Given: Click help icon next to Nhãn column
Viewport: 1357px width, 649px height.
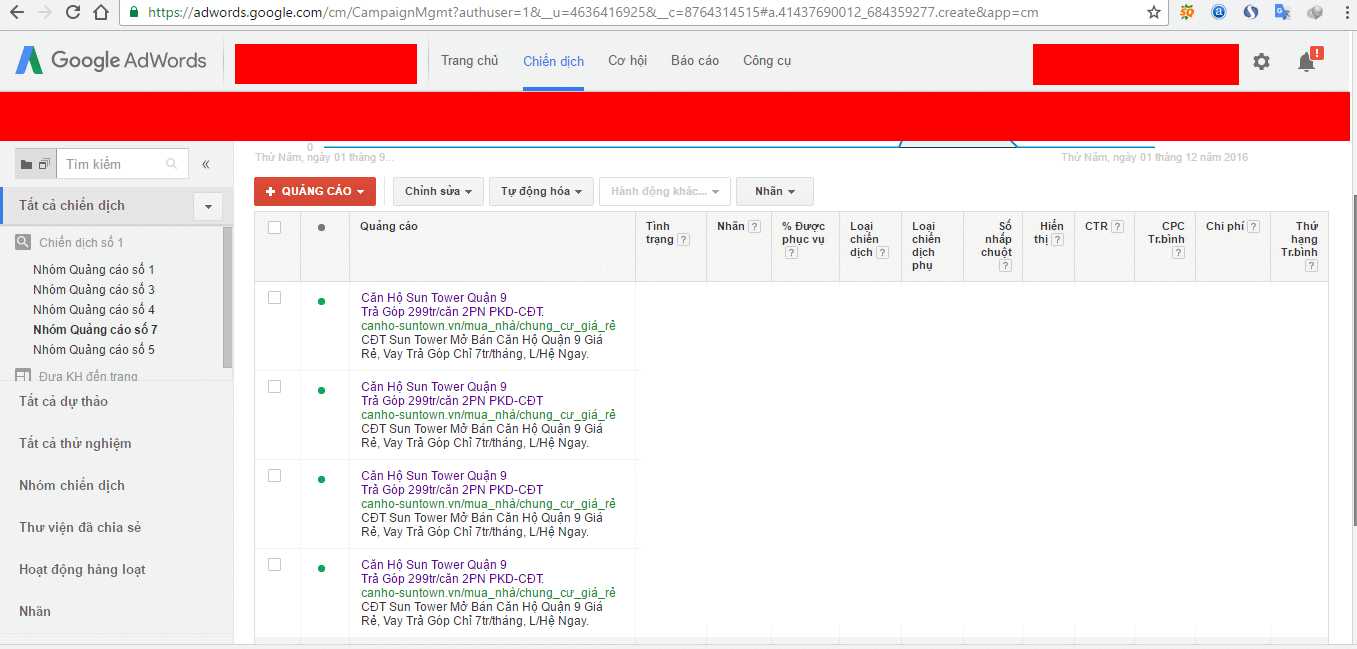Looking at the screenshot, I should (754, 226).
